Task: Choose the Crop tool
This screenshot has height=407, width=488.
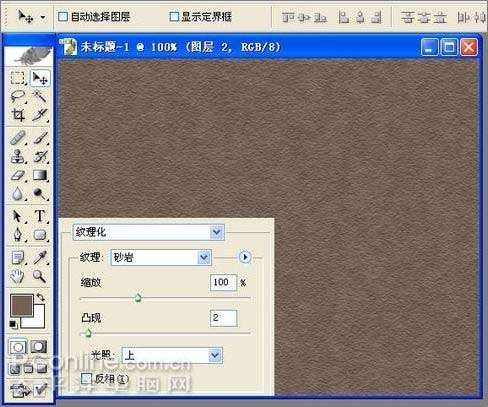Action: pyautogui.click(x=18, y=115)
